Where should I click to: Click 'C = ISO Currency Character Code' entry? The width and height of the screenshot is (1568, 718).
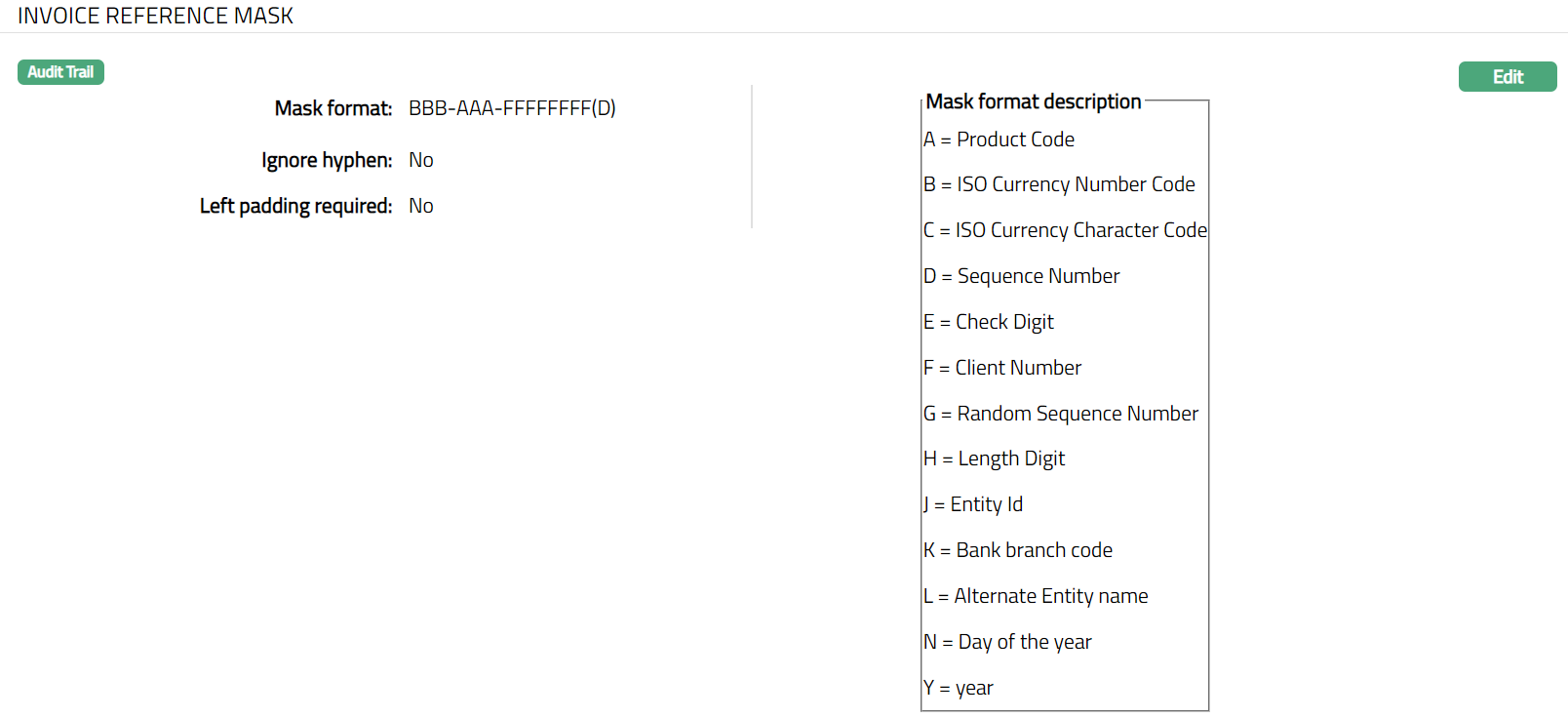tap(1065, 230)
